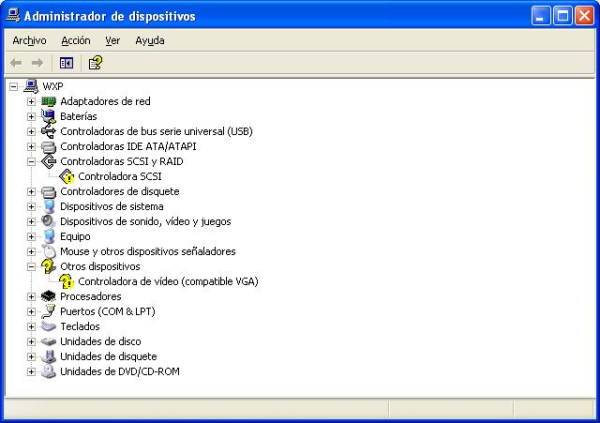Select the Baterías label

78,116
